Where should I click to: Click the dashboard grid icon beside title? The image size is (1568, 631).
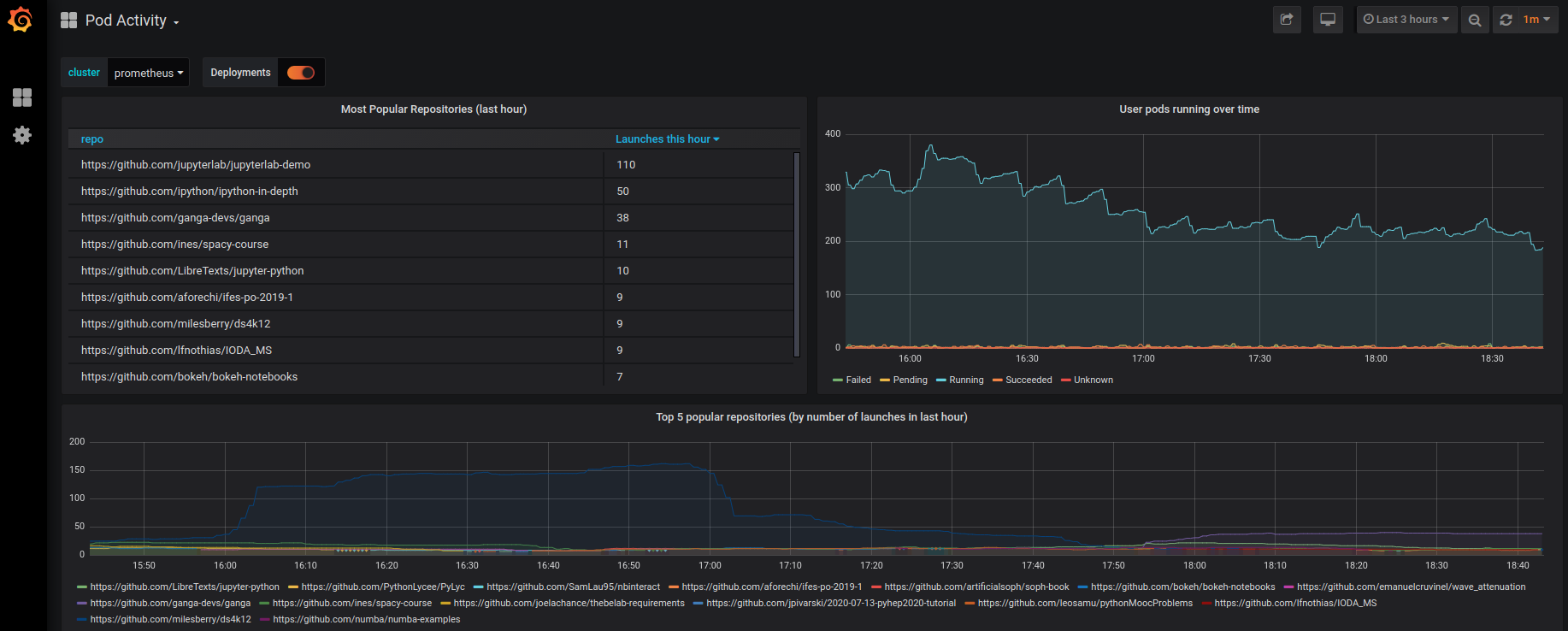(x=69, y=21)
